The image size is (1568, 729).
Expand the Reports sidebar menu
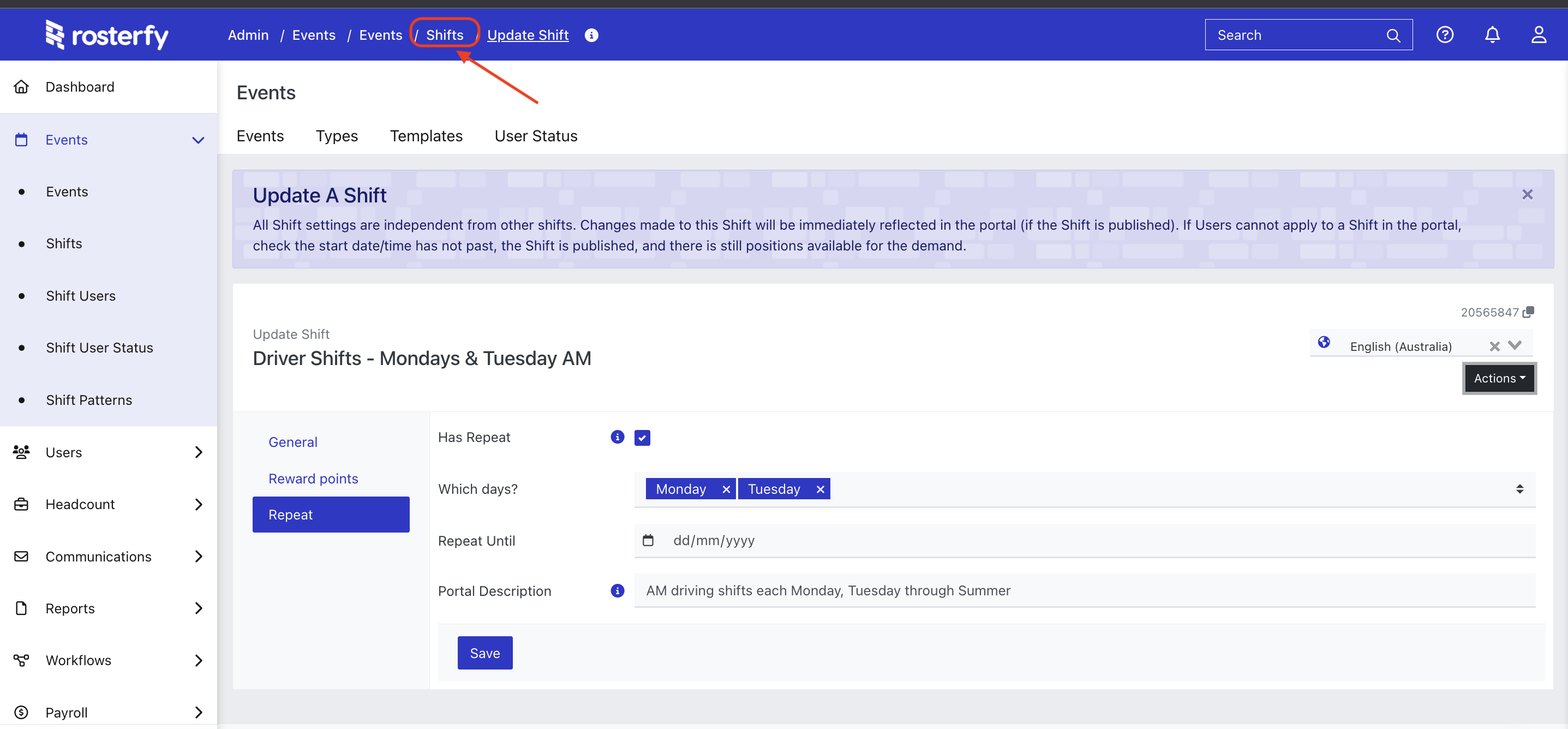(199, 608)
